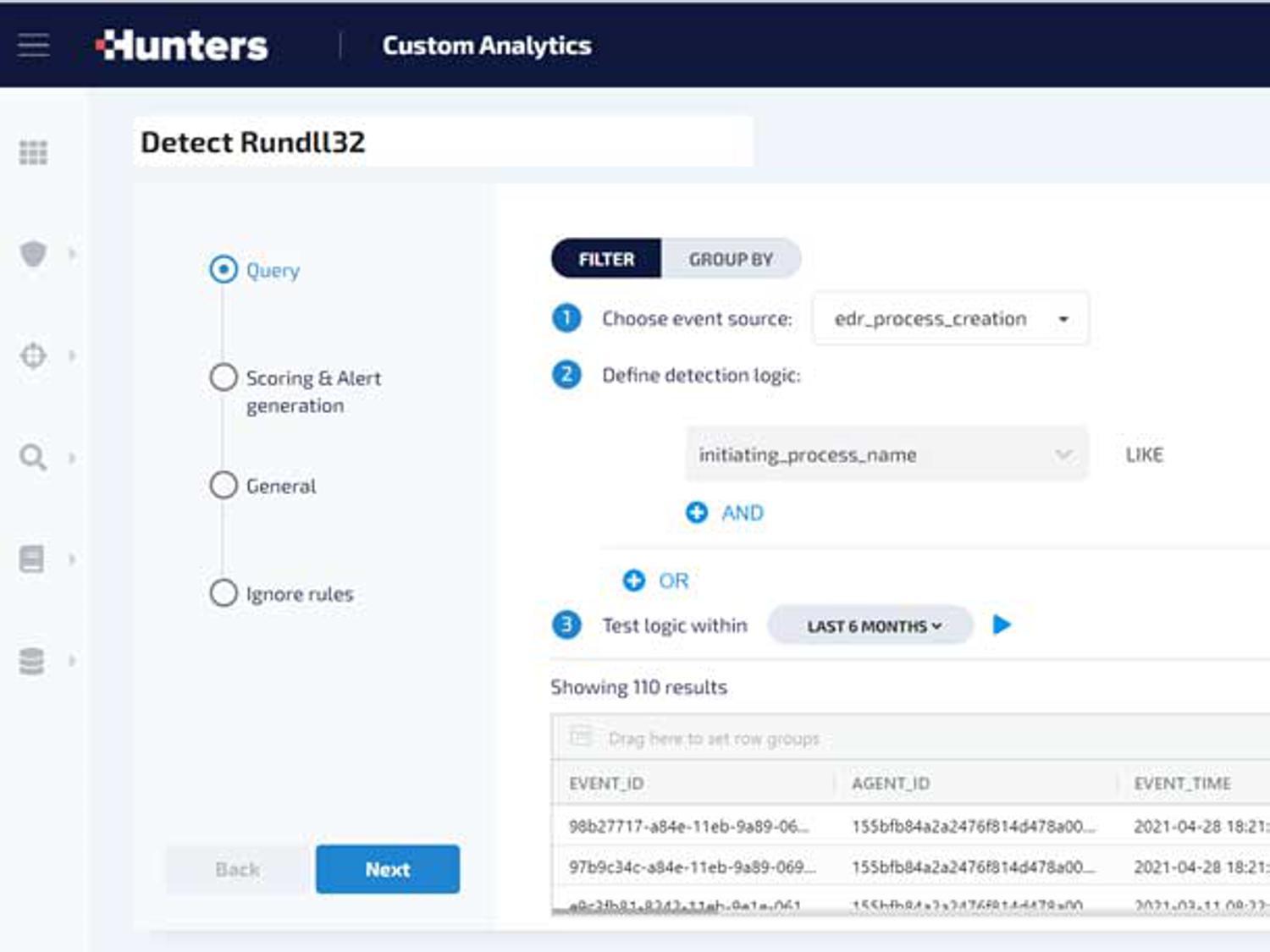Select the Scoring & Alert generation step

295,391
